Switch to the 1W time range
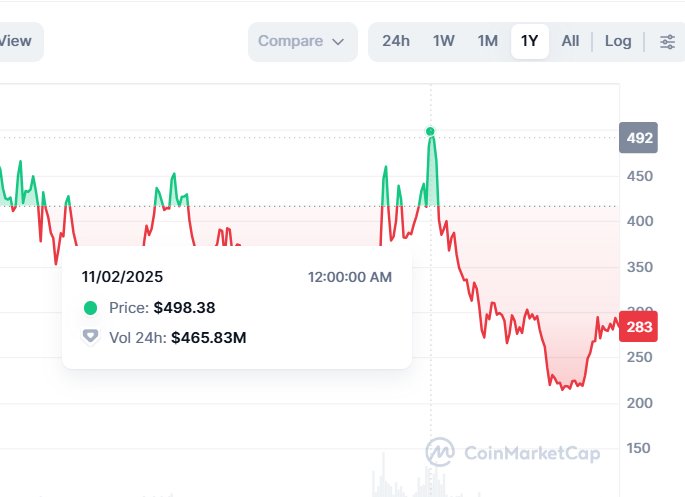685x497 pixels. click(443, 41)
